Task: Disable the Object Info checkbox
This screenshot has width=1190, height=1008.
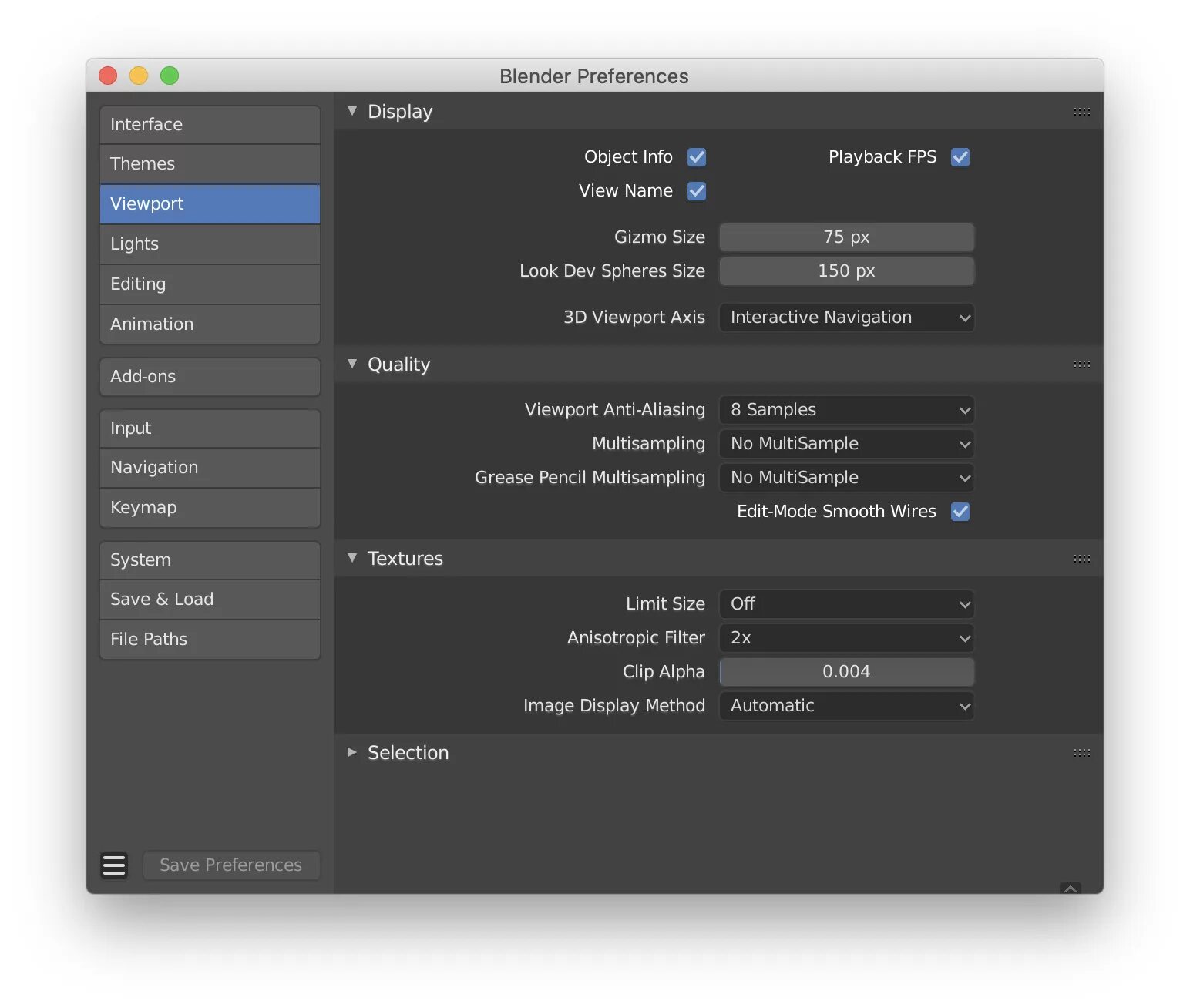Action: click(697, 157)
